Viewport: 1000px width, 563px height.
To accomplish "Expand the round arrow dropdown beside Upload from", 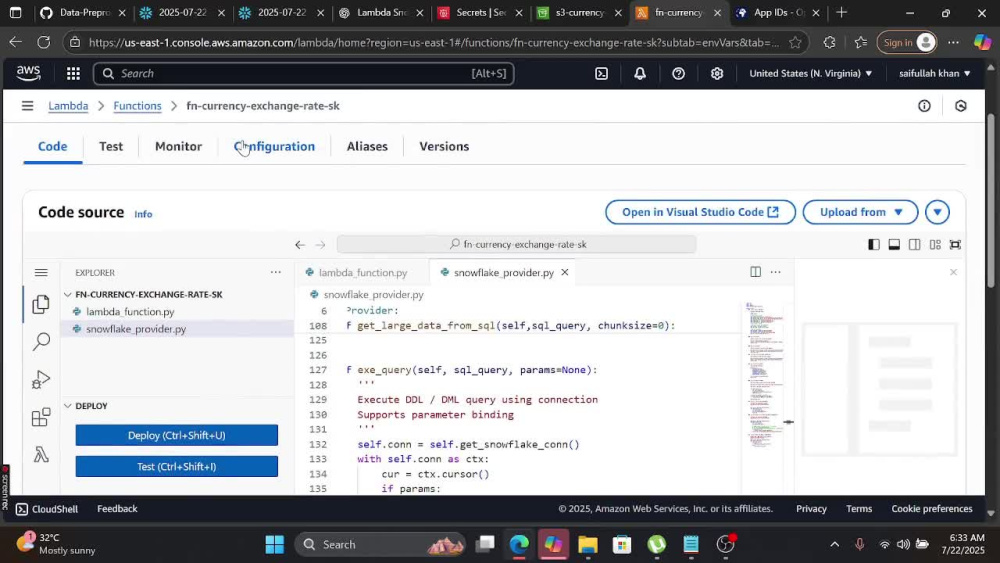I will tap(937, 212).
